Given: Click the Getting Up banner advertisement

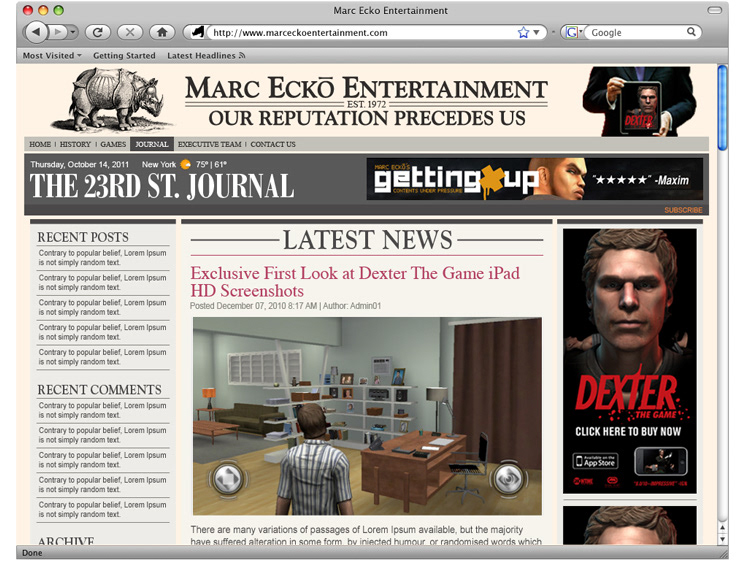Looking at the screenshot, I should (534, 179).
